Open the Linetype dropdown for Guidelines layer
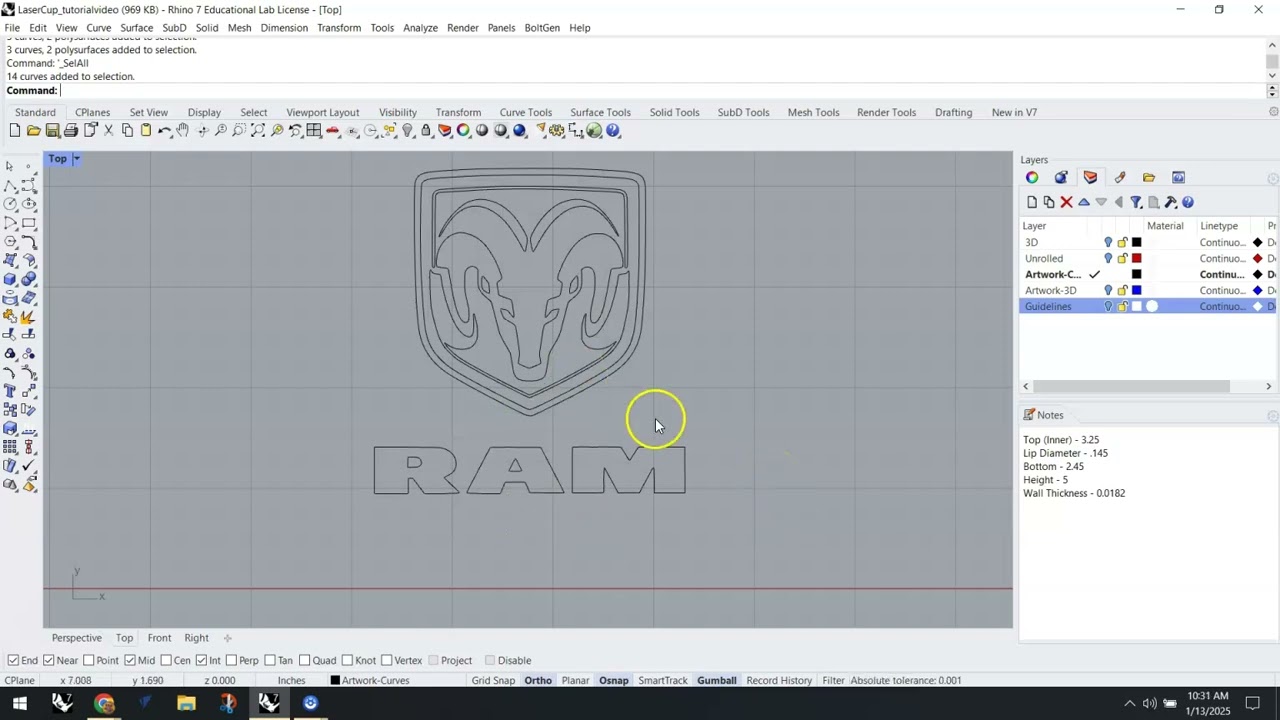Image resolution: width=1280 pixels, height=720 pixels. click(x=1222, y=306)
